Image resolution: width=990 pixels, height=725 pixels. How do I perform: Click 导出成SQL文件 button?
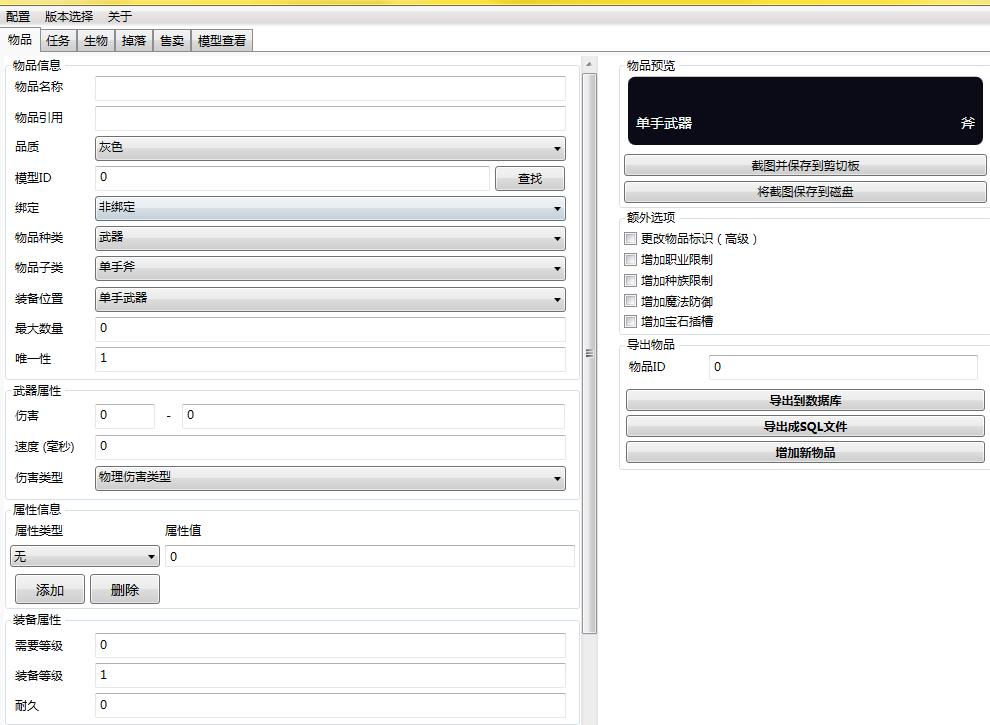805,426
